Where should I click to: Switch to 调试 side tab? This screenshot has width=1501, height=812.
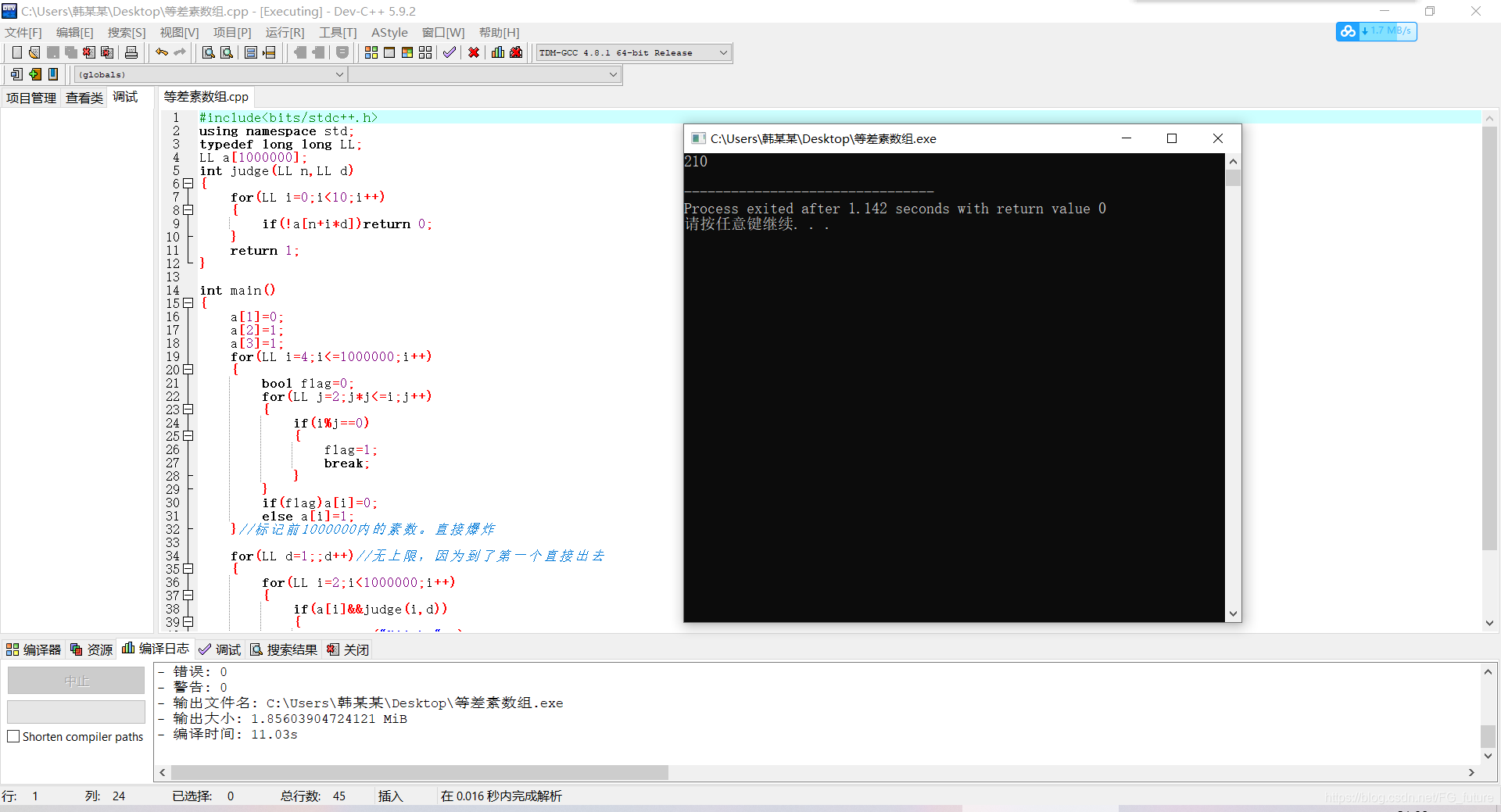125,97
